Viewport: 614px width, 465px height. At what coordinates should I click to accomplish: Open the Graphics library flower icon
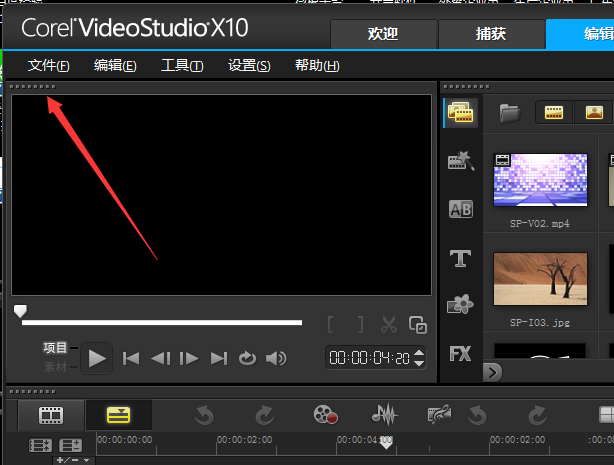(x=460, y=305)
